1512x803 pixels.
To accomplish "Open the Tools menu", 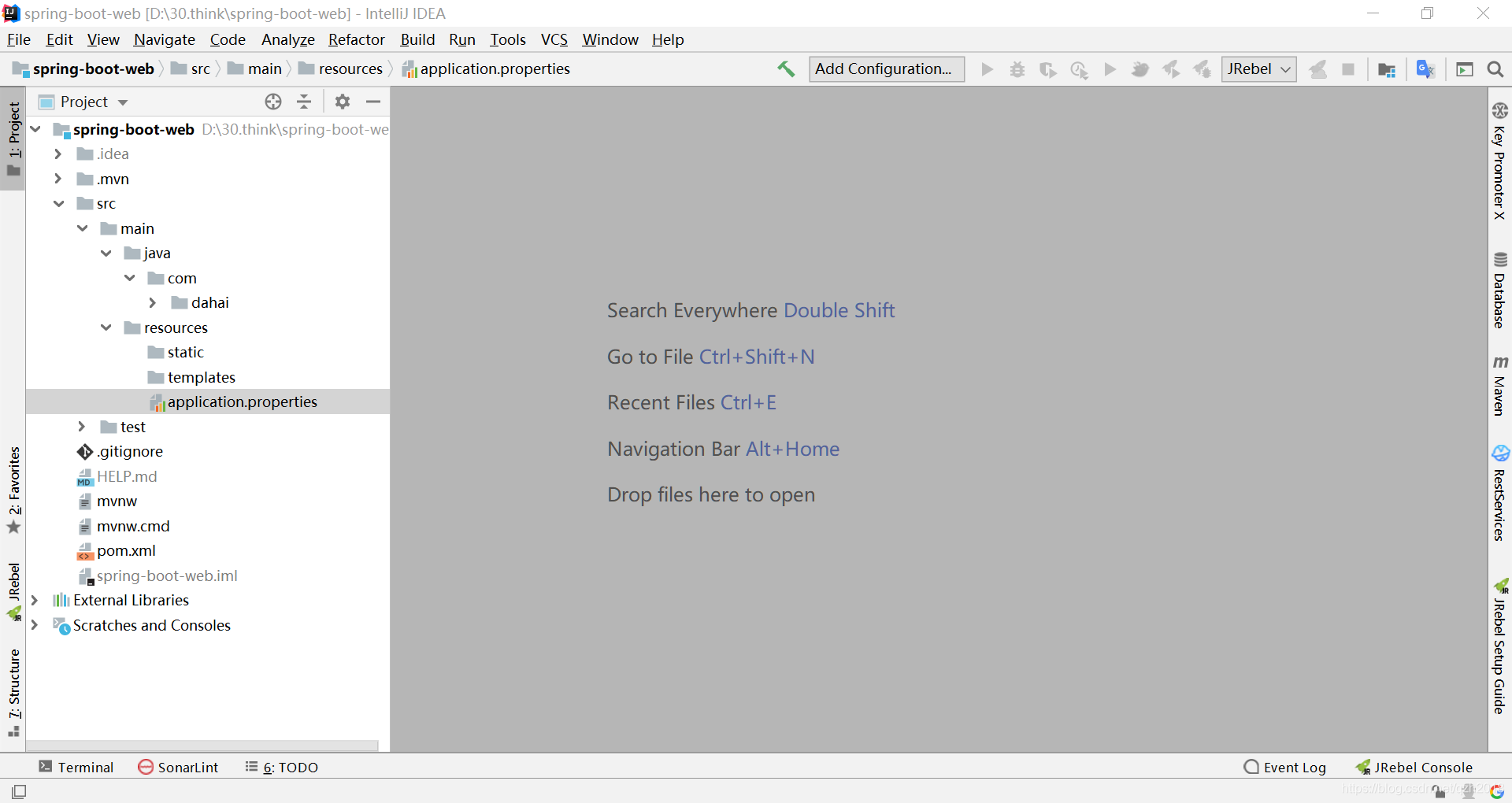I will [508, 39].
